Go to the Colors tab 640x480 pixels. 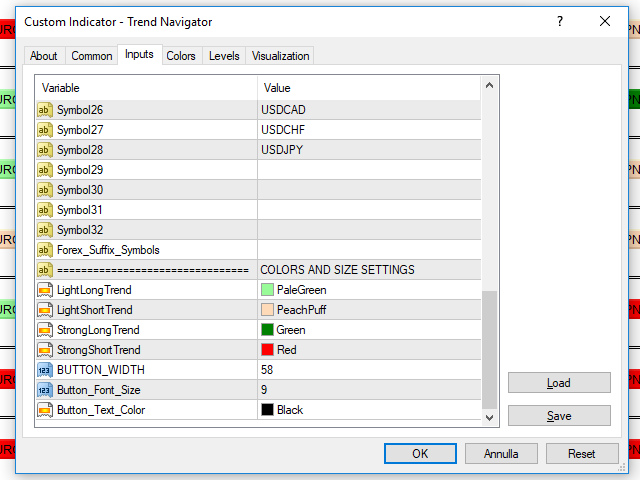tap(181, 56)
